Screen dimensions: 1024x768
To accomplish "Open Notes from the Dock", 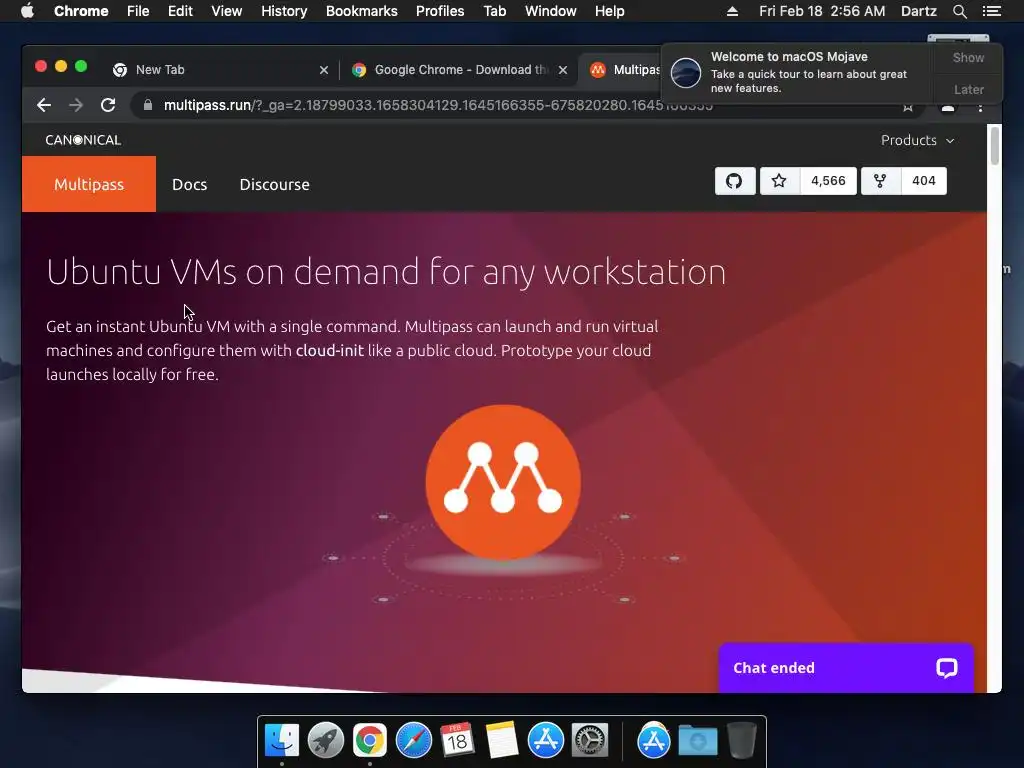I will [502, 740].
